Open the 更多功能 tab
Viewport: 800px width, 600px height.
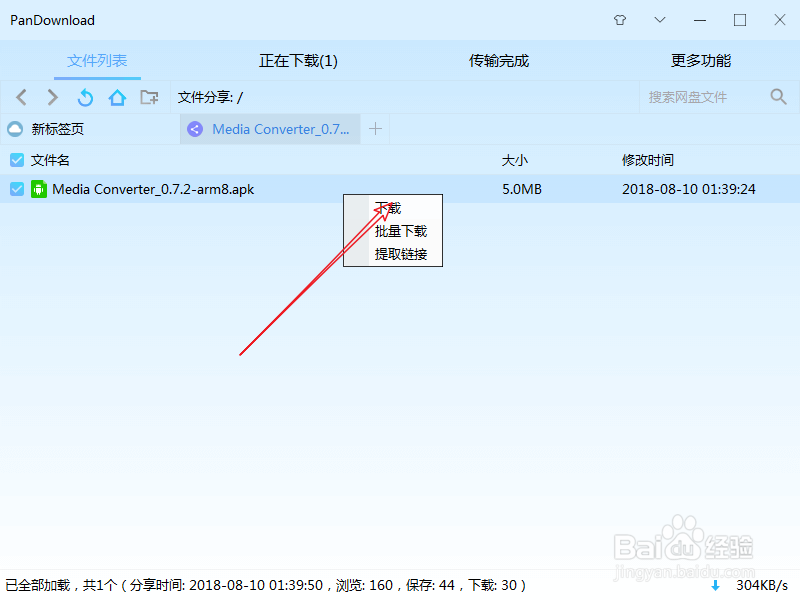pyautogui.click(x=701, y=61)
